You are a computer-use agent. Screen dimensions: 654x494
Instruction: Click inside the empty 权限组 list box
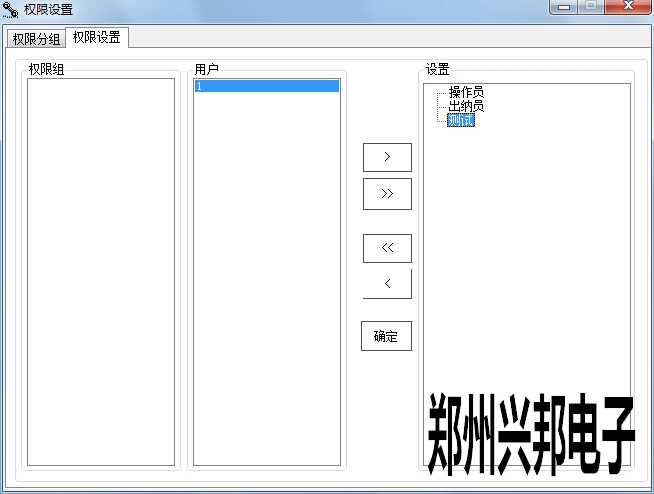click(x=101, y=272)
